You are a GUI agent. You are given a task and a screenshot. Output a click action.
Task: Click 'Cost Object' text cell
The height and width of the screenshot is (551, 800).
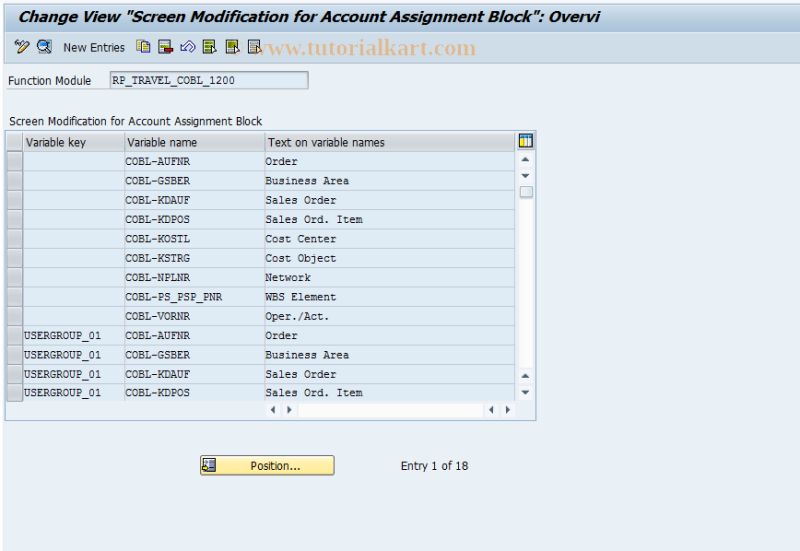pyautogui.click(x=390, y=258)
